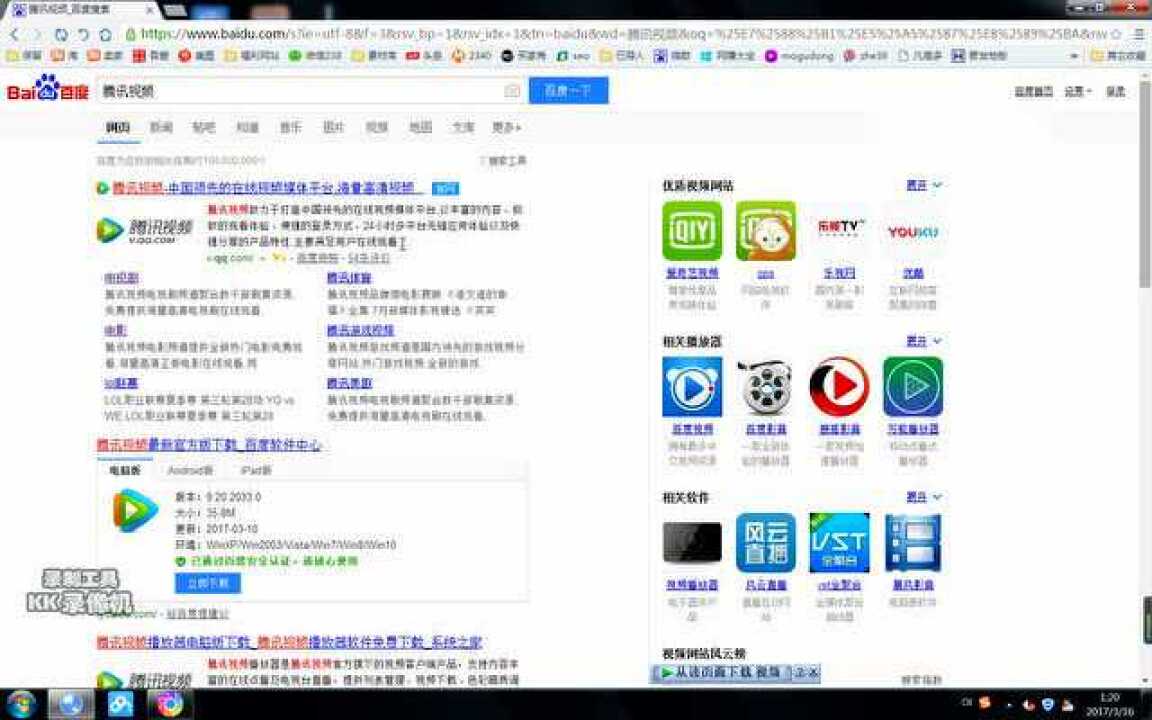
Task: Click blue download button in software card
Action: coord(208,583)
